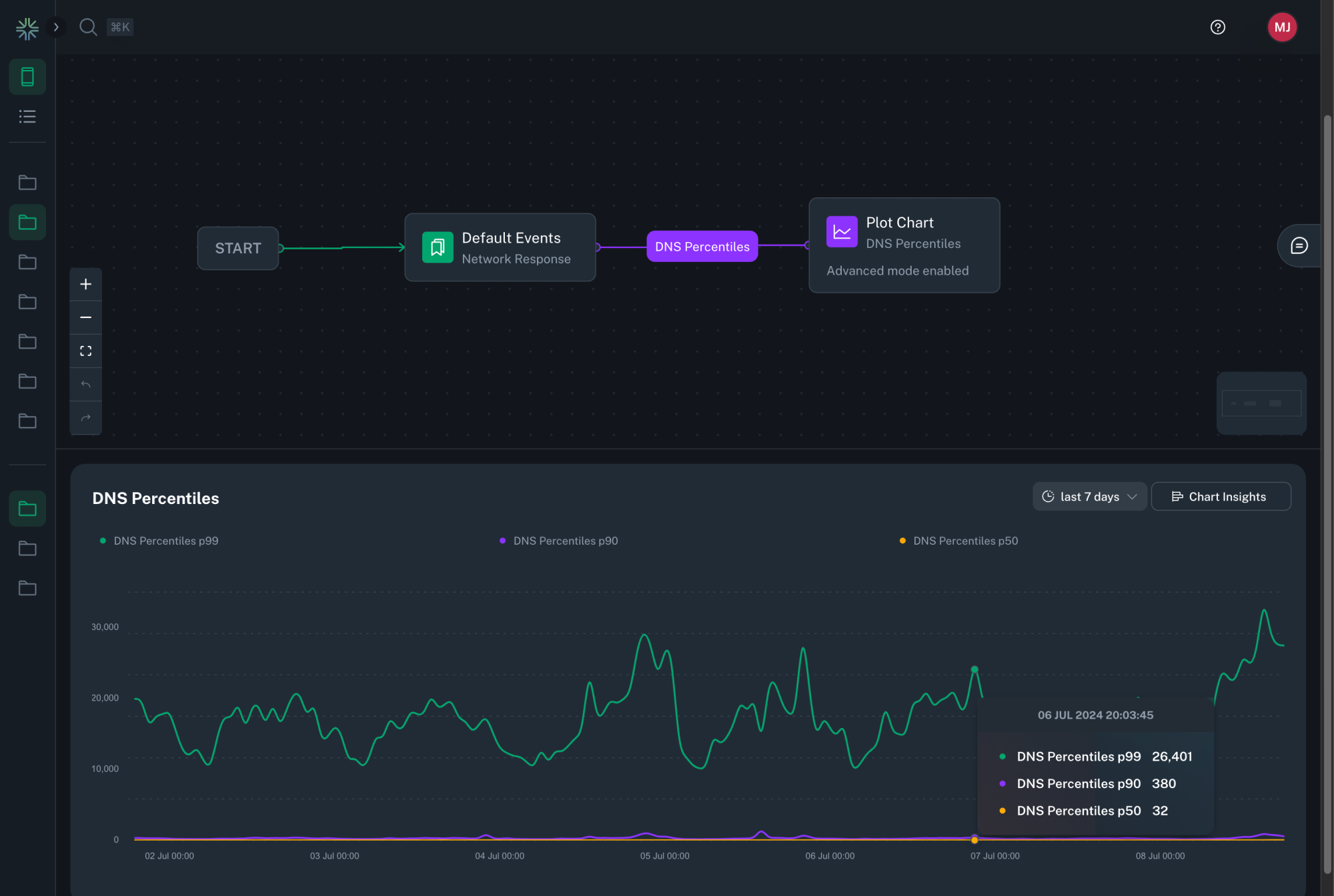This screenshot has height=896, width=1334.
Task: Select the mobile device sidebar icon
Action: (x=27, y=77)
